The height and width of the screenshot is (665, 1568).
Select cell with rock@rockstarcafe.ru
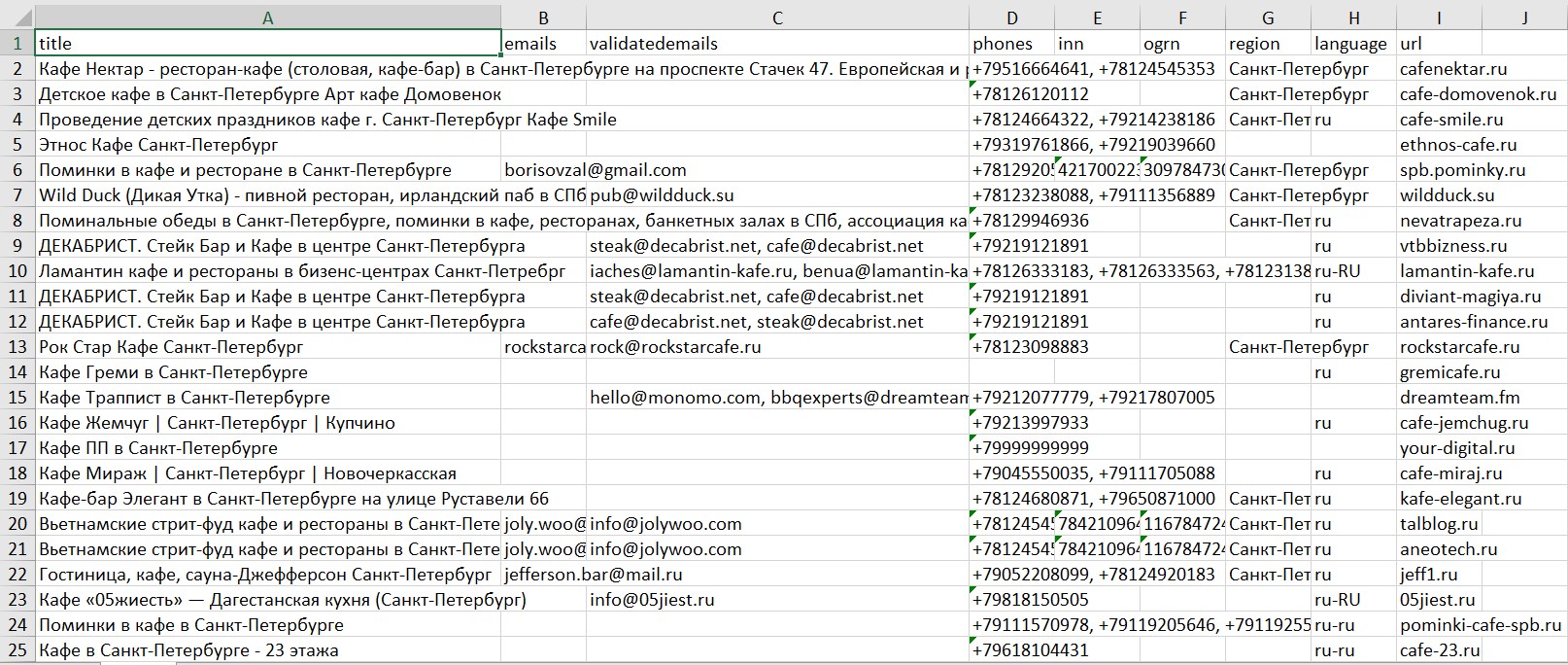(777, 346)
